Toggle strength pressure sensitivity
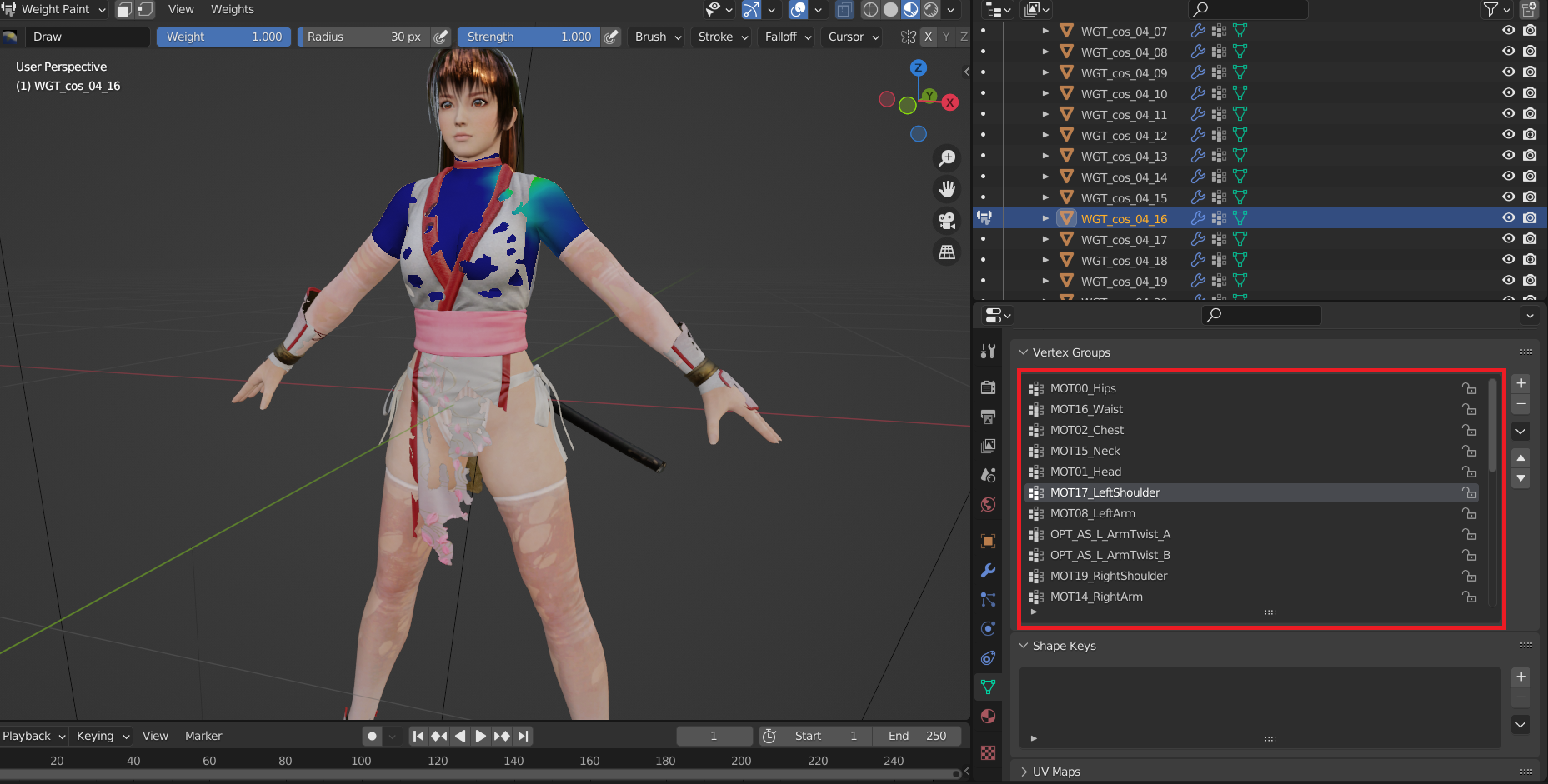 point(612,37)
